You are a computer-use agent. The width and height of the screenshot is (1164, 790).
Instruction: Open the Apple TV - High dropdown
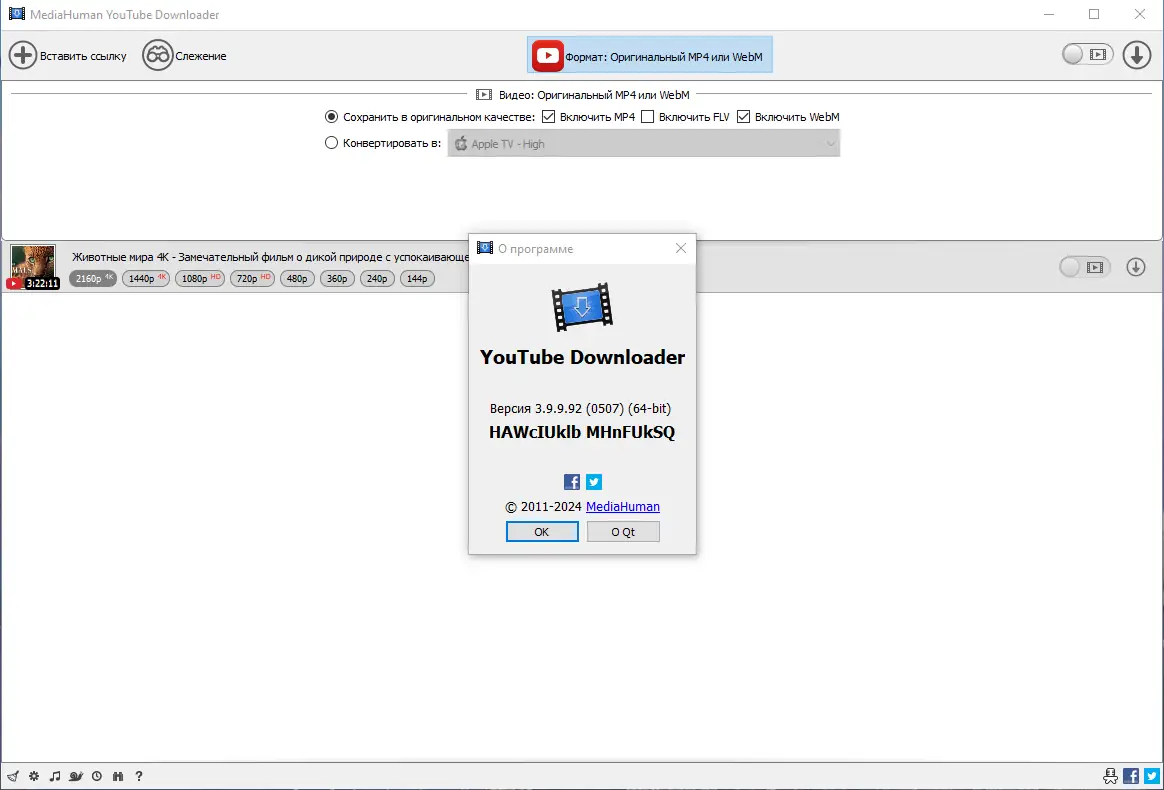pyautogui.click(x=644, y=143)
